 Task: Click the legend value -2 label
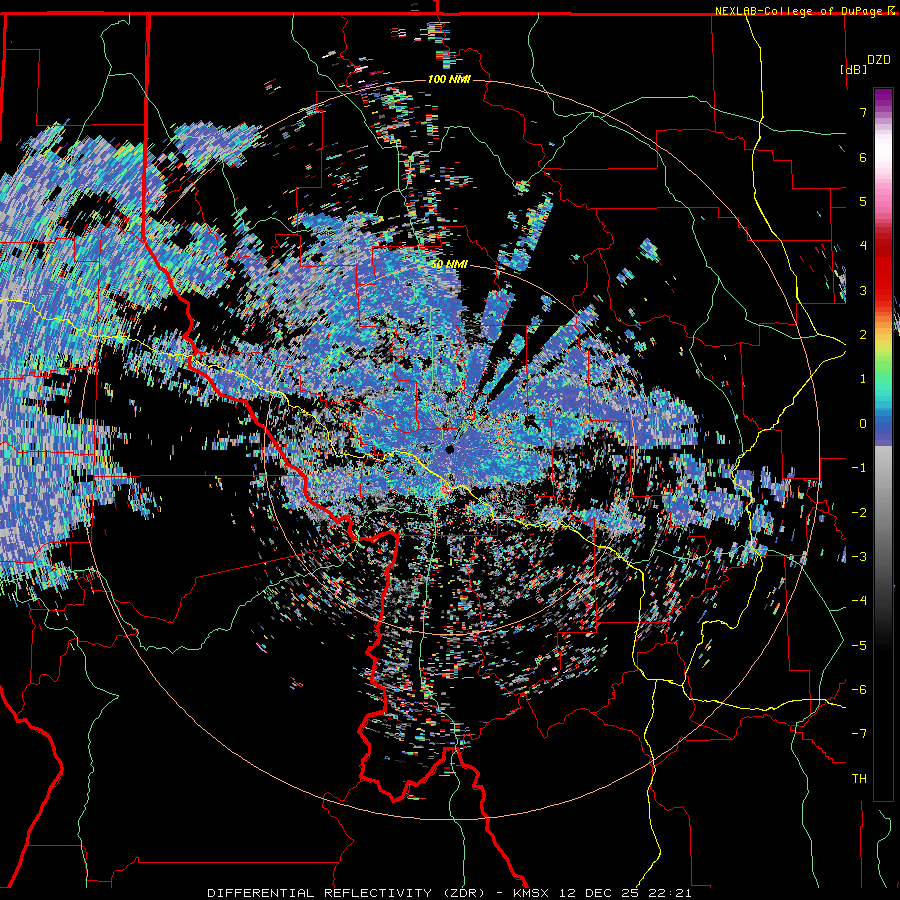click(x=859, y=512)
